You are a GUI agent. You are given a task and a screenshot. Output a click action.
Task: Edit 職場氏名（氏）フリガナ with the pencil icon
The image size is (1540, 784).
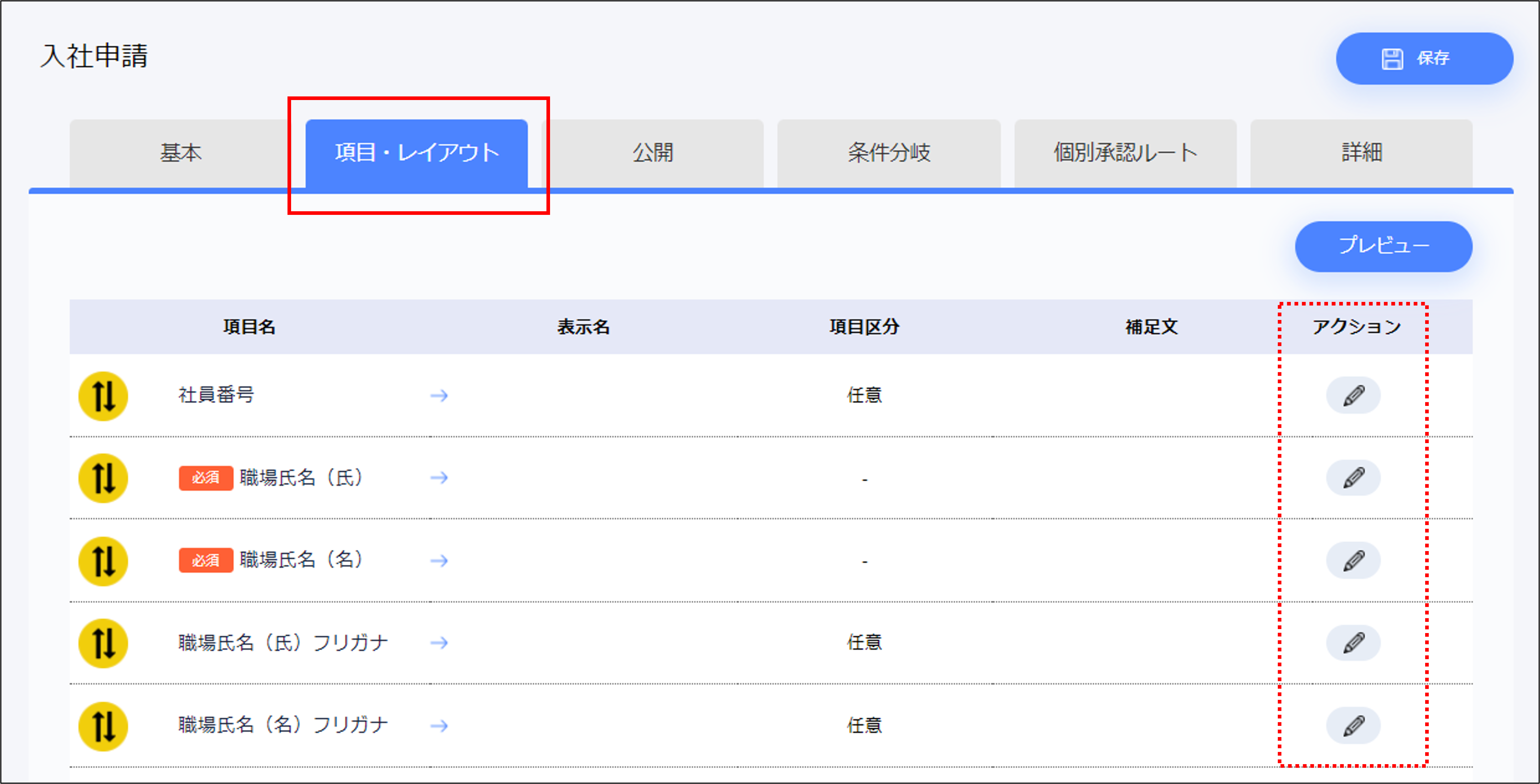tap(1354, 643)
